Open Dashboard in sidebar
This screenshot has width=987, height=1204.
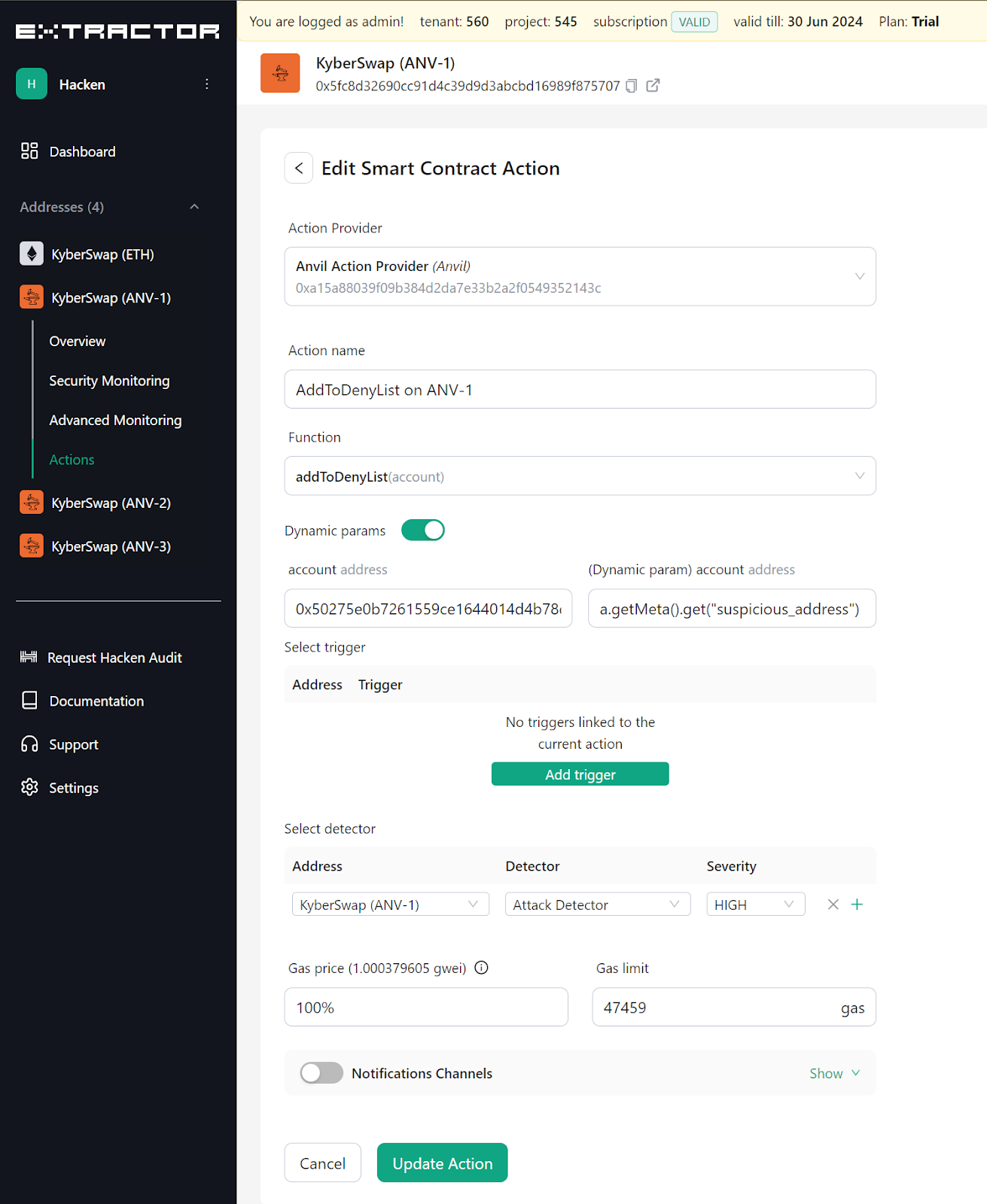tap(83, 151)
